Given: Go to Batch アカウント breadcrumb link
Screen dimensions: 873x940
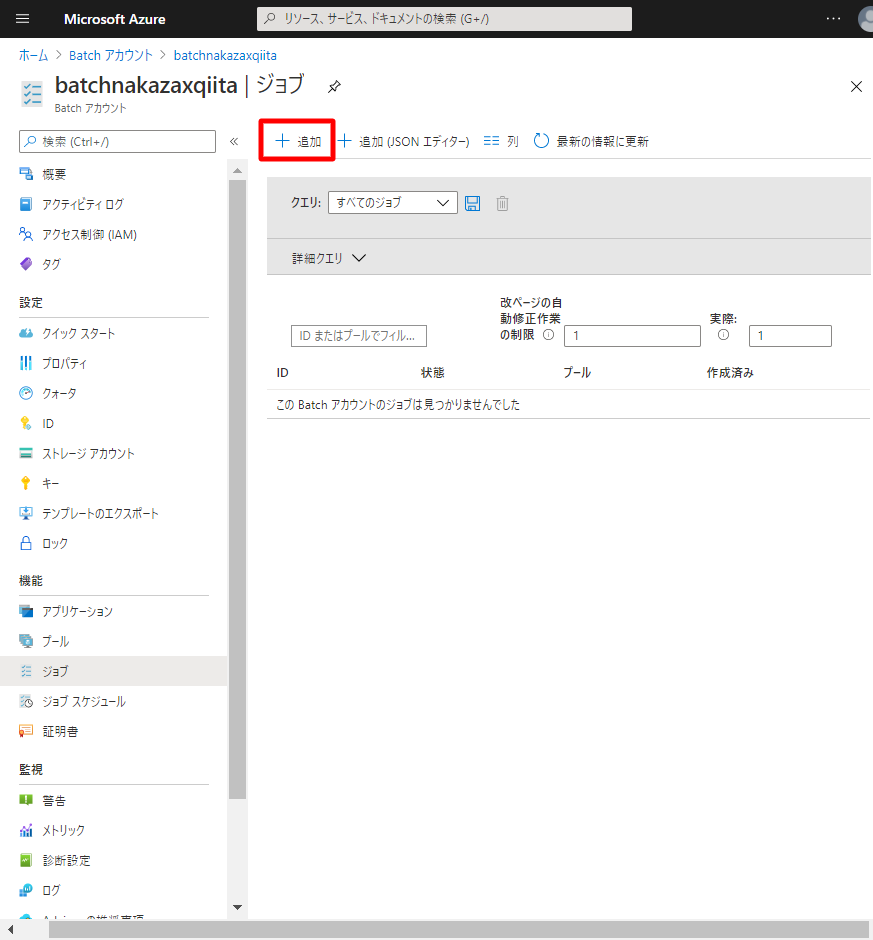Looking at the screenshot, I should point(111,55).
